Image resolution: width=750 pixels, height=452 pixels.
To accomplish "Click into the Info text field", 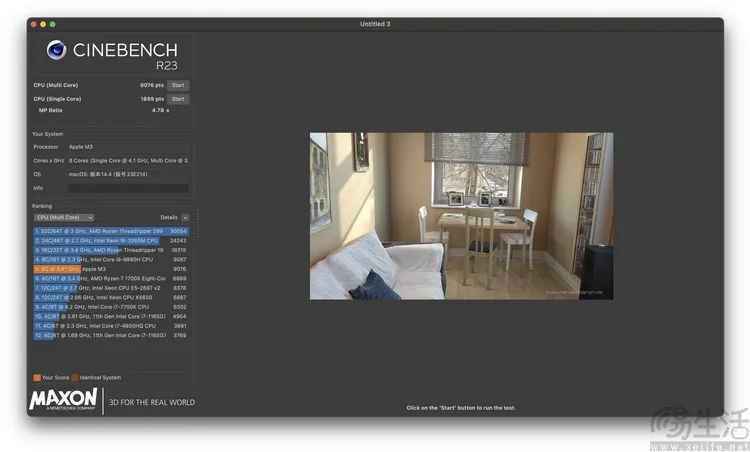I will tap(128, 188).
